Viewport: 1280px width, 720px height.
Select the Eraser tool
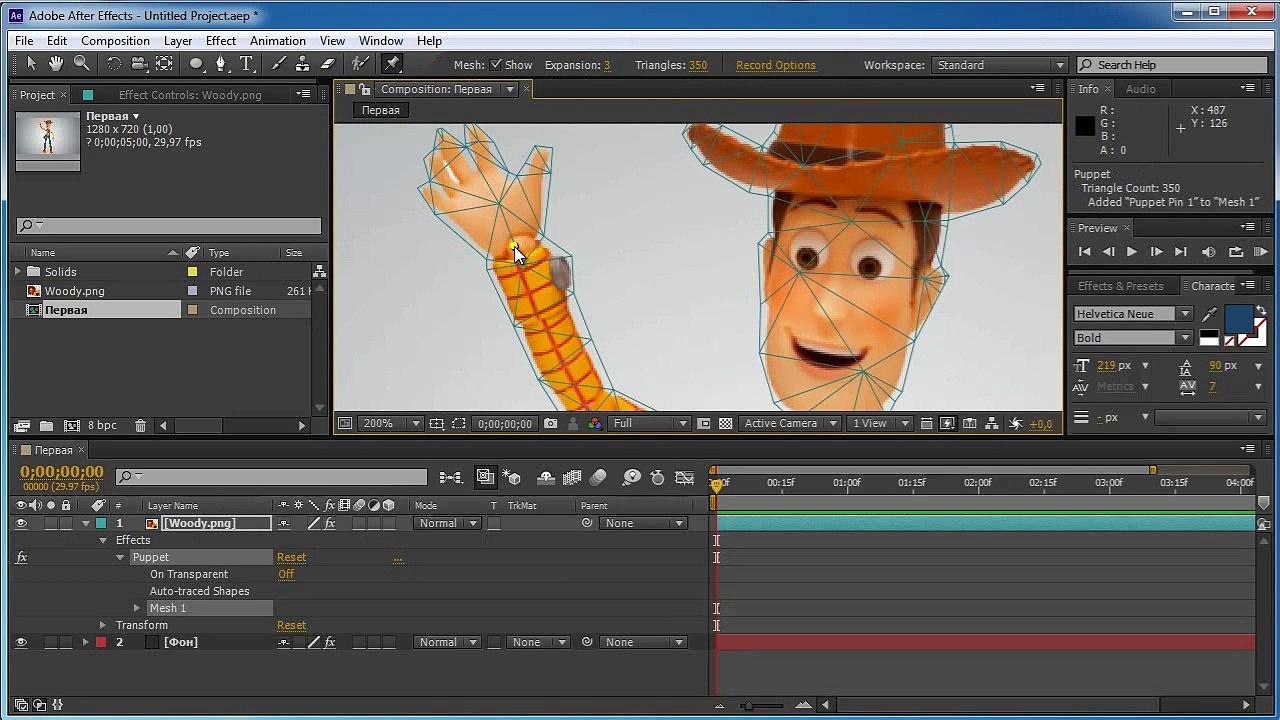tap(327, 64)
